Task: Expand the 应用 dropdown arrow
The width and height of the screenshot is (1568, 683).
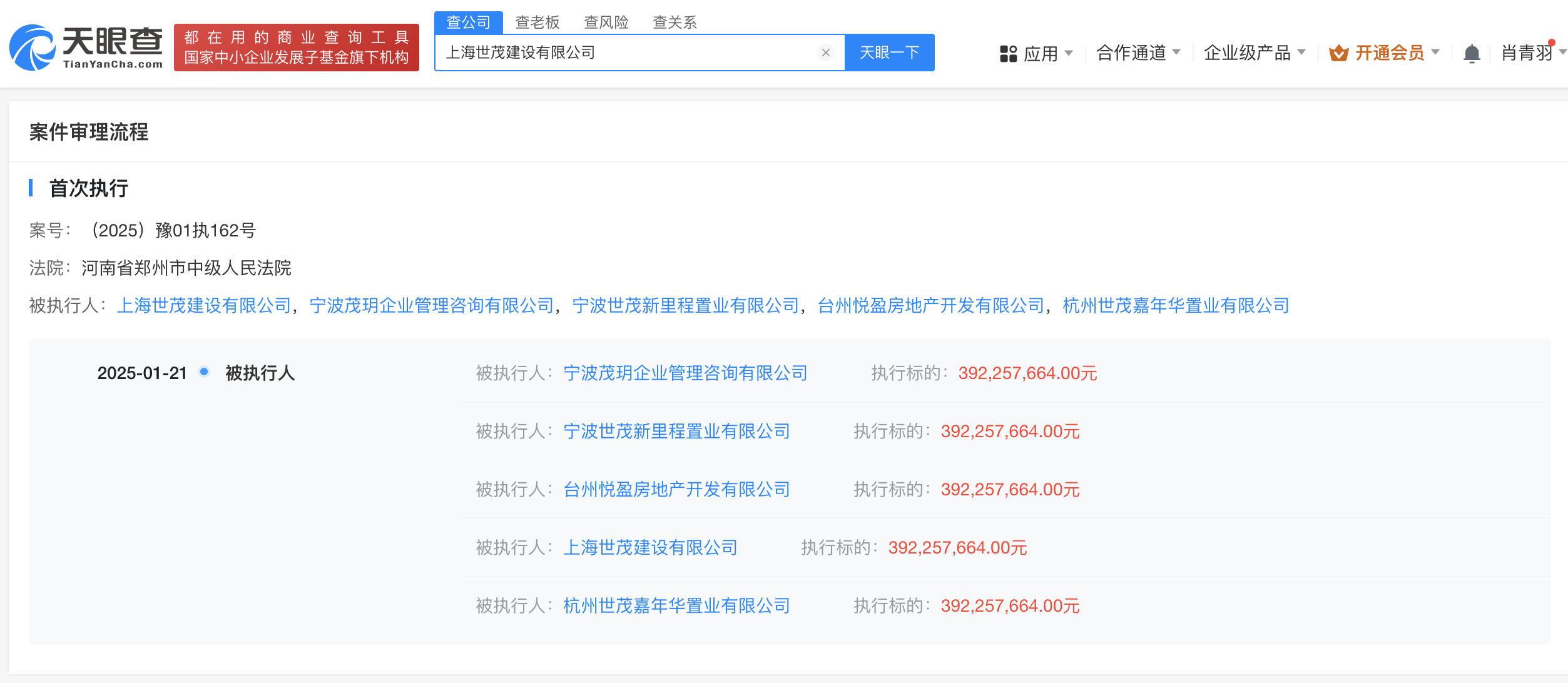Action: [1069, 53]
